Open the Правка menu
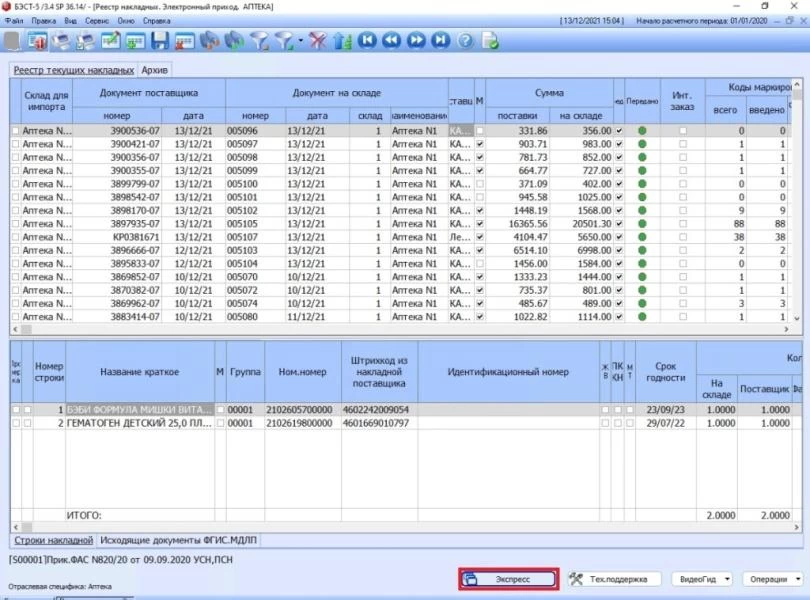The width and height of the screenshot is (810, 600). (43, 21)
